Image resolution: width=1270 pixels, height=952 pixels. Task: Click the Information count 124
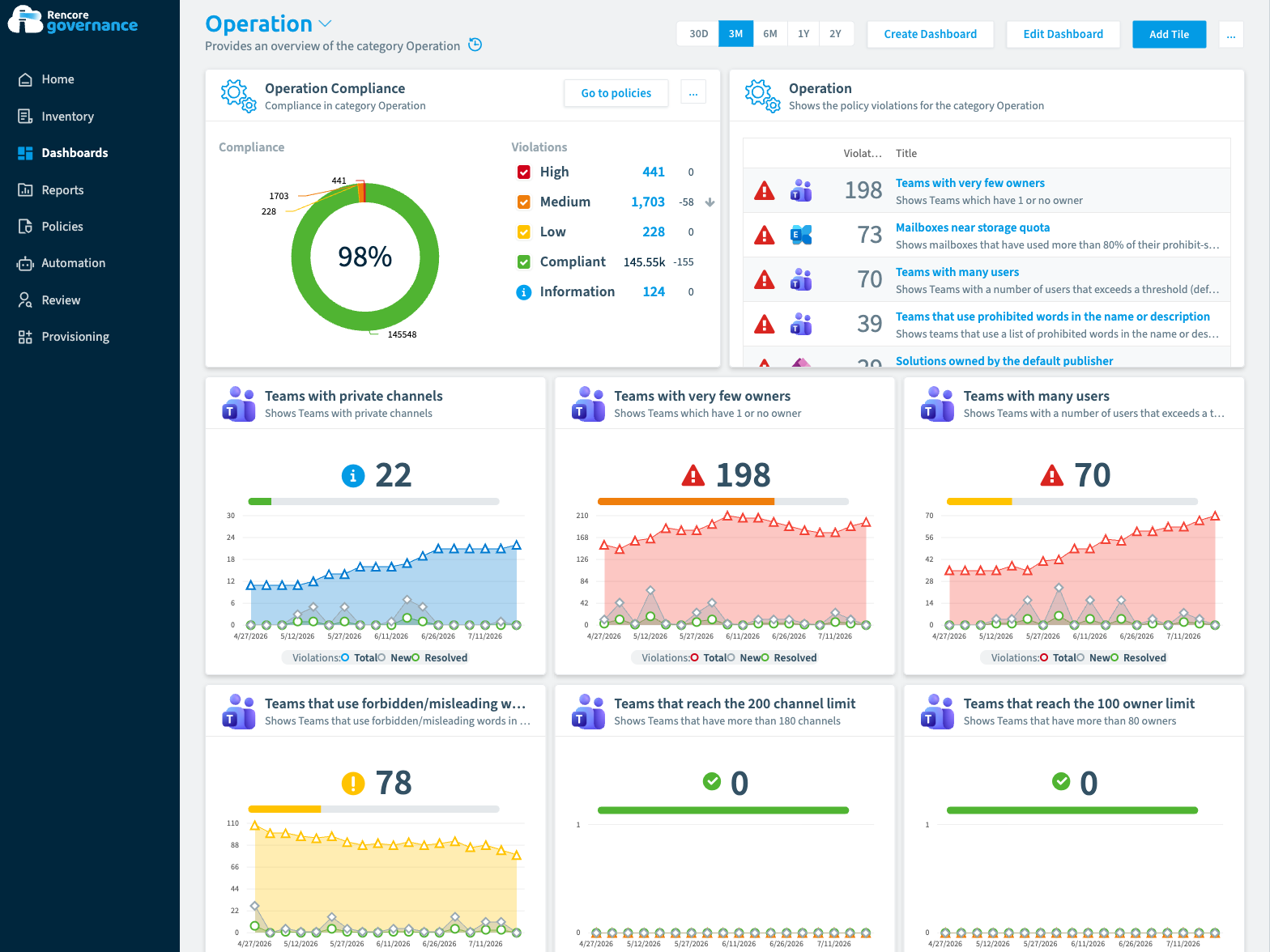click(x=653, y=292)
